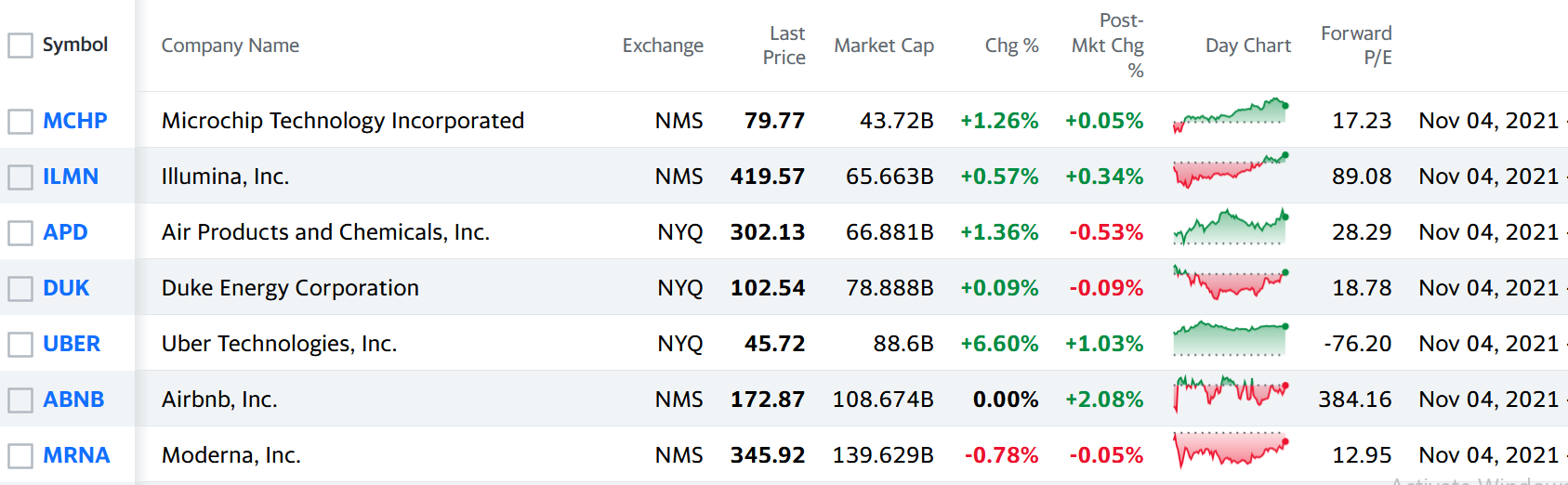Sort by Market Cap column header
This screenshot has width=1568, height=485.
(883, 46)
